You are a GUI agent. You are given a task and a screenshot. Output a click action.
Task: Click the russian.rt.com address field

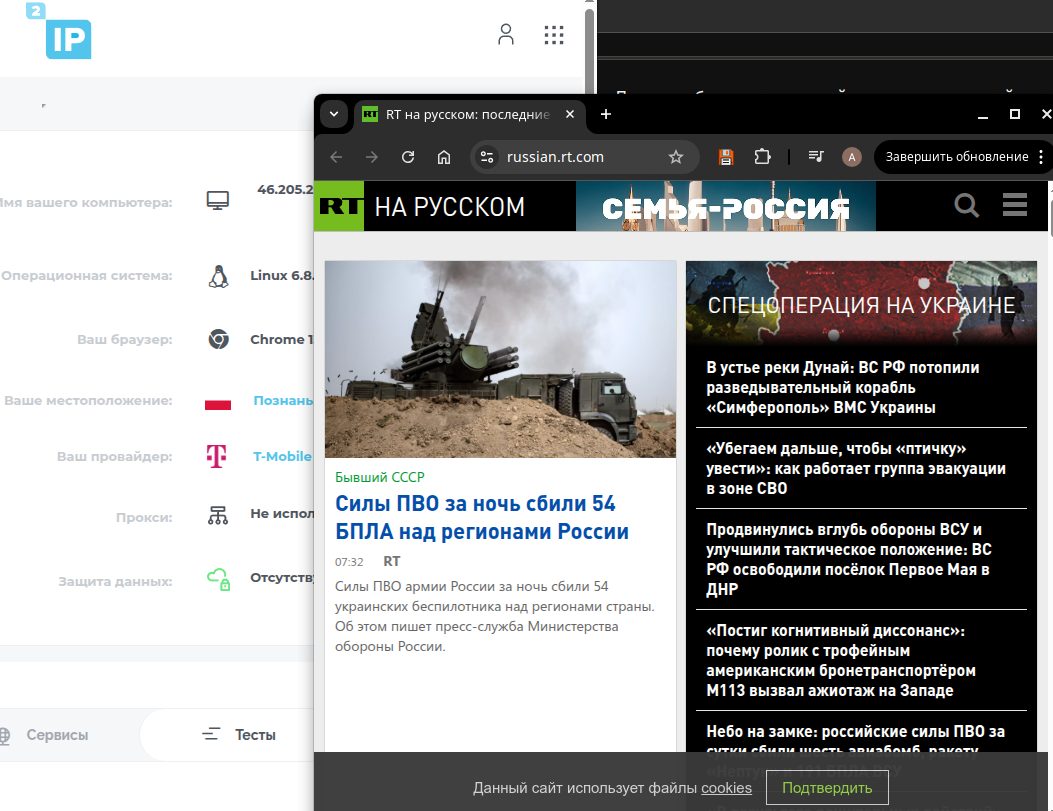click(585, 157)
